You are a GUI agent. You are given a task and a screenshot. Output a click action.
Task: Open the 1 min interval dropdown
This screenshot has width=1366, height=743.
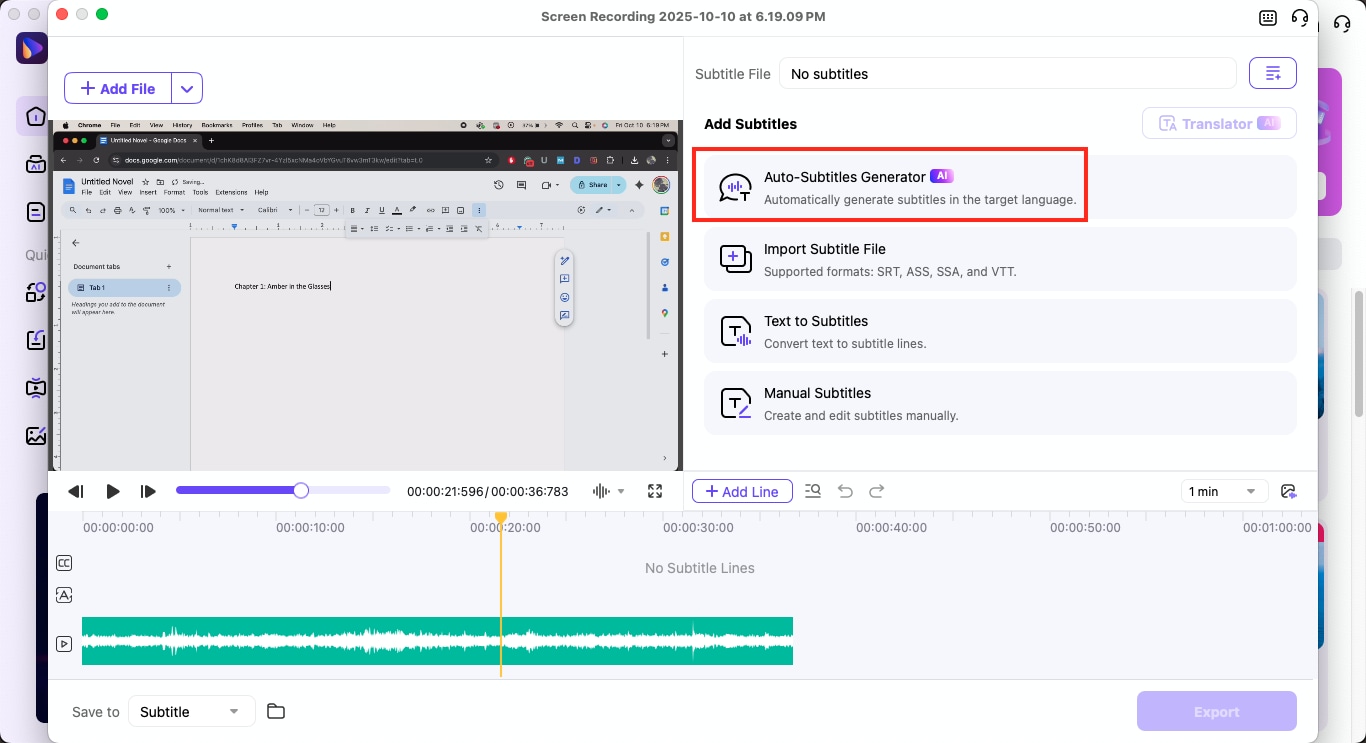(x=1224, y=491)
